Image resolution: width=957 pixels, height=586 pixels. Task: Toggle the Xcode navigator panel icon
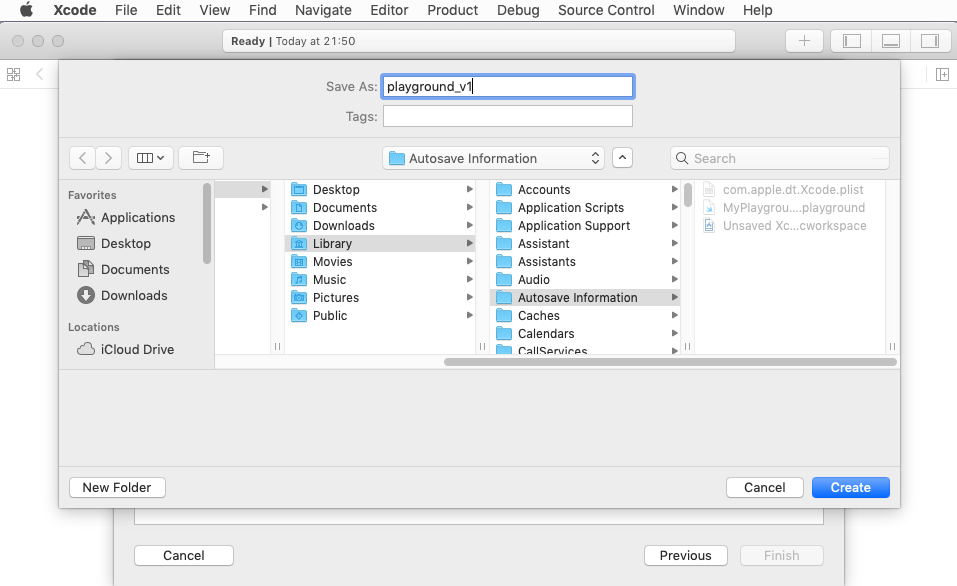point(852,41)
